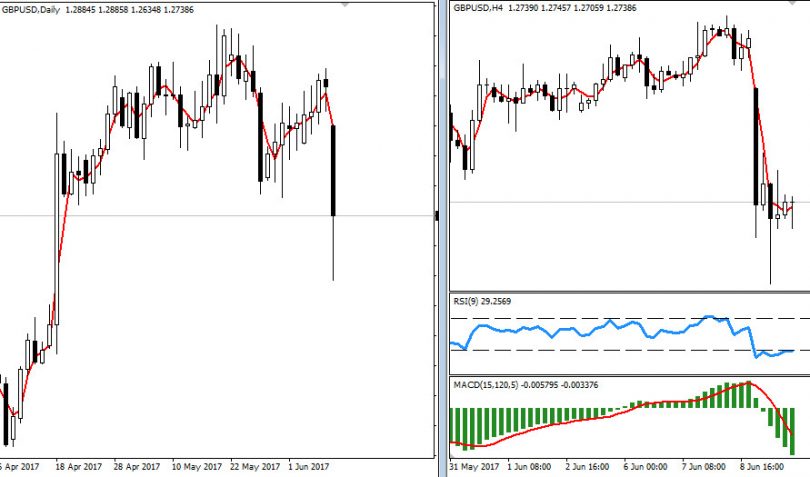This screenshot has width=810, height=477.
Task: Click the 8 Jun 16:00 time label
Action: coord(761,467)
